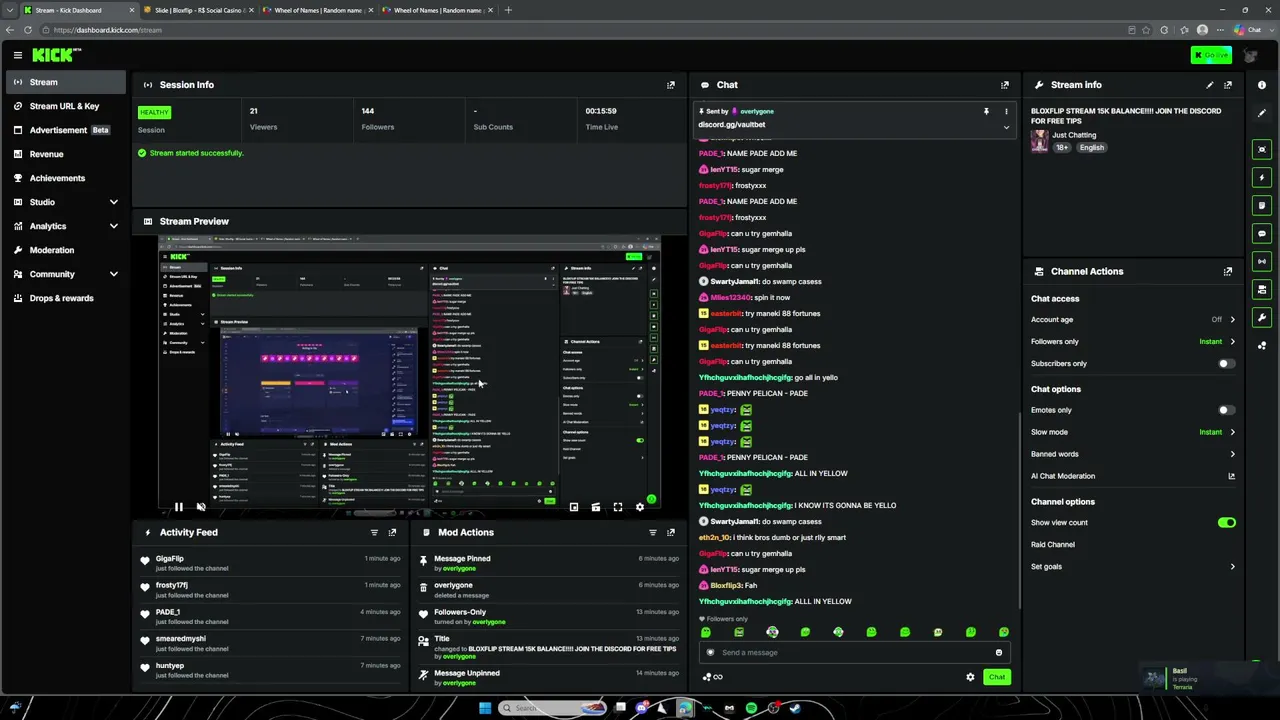Image resolution: width=1280 pixels, height=720 pixels.
Task: Toggle the Subscribers only switch
Action: pyautogui.click(x=1226, y=364)
